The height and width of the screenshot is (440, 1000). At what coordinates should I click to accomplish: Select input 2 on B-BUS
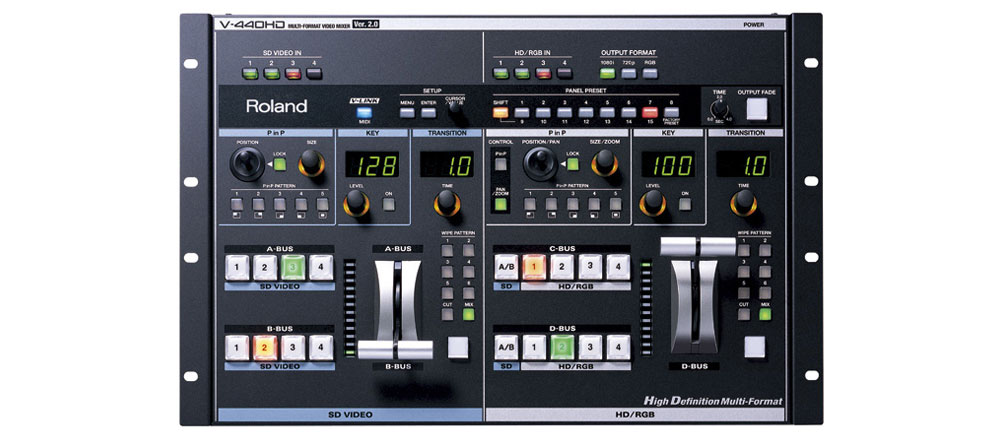(x=265, y=348)
